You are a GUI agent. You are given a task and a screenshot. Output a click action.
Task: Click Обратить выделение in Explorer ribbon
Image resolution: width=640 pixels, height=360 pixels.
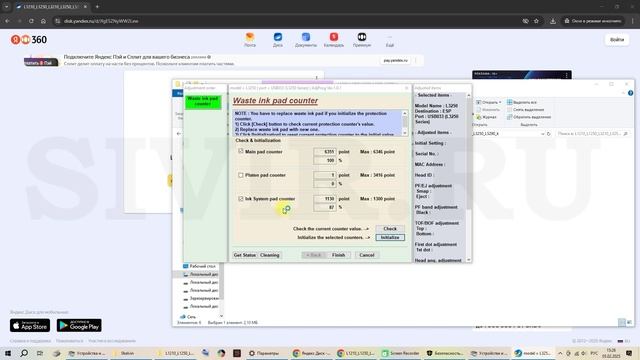529,117
